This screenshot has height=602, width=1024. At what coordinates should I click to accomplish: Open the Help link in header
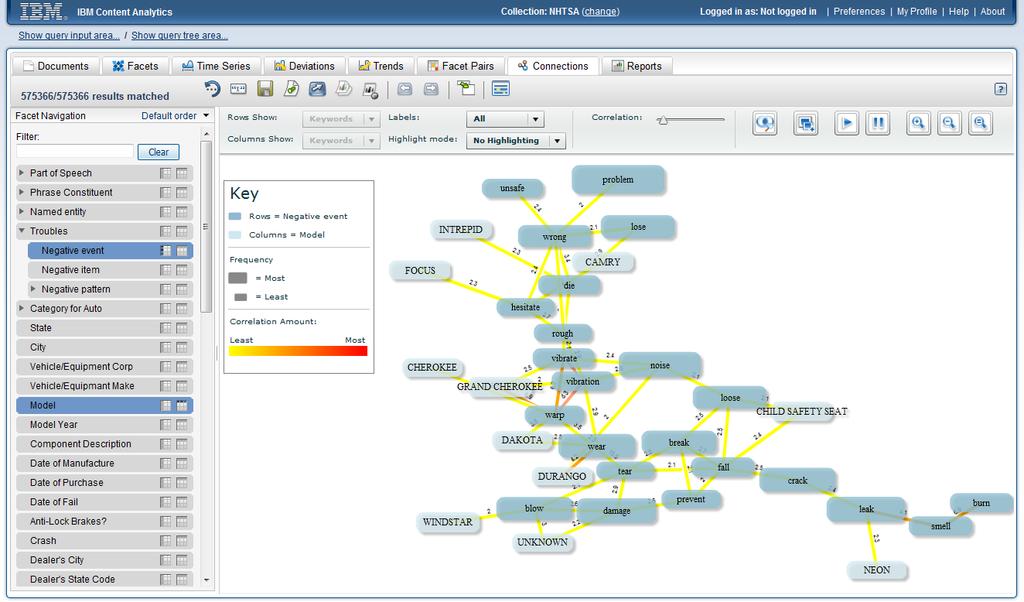point(959,12)
